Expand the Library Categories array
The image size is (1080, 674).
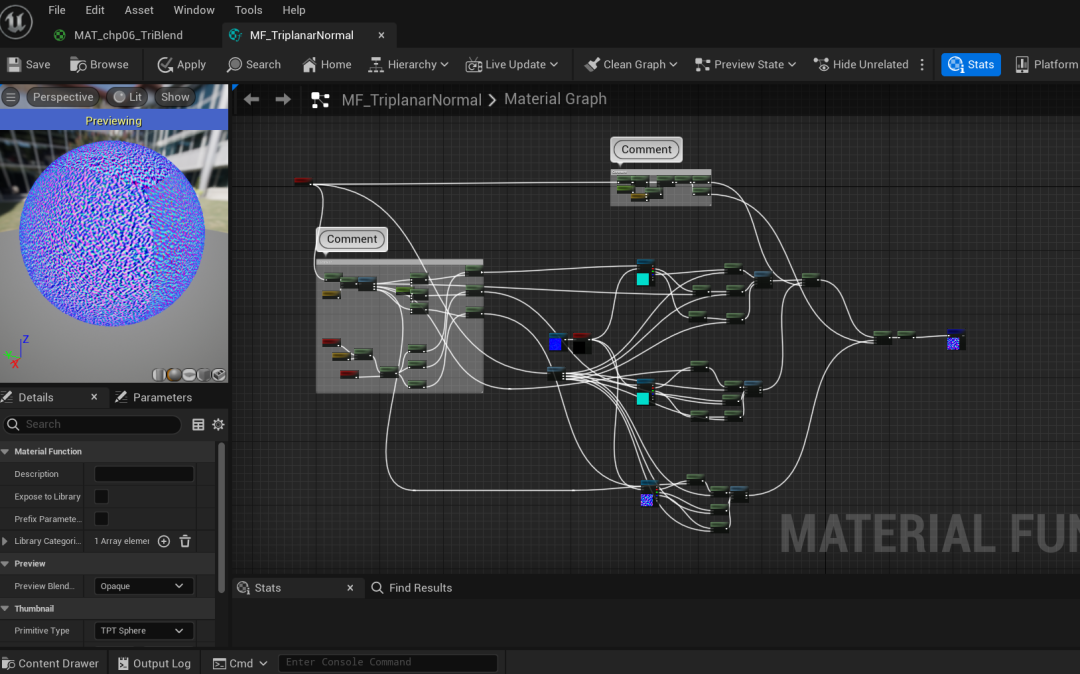point(6,541)
